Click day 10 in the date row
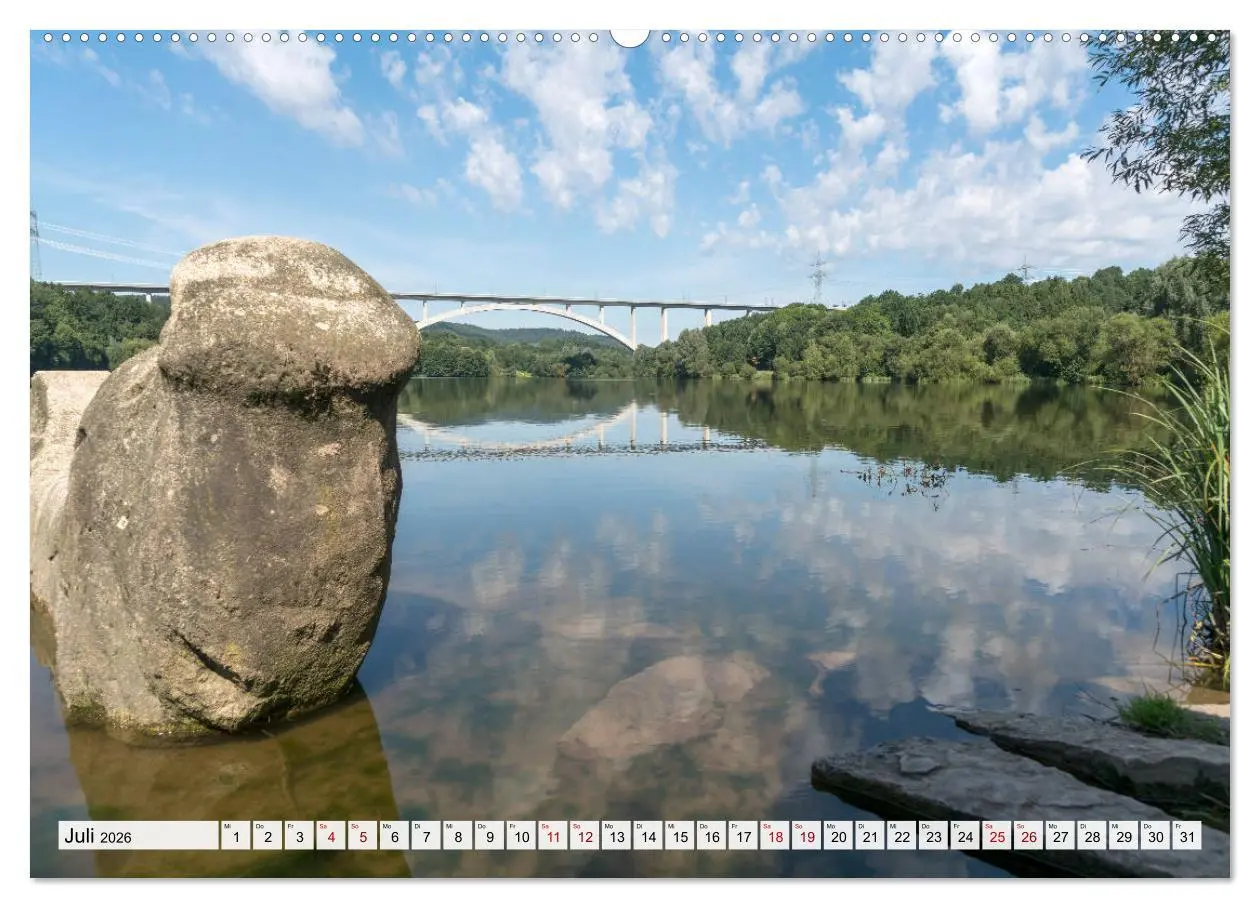This screenshot has height=908, width=1260. click(x=520, y=836)
